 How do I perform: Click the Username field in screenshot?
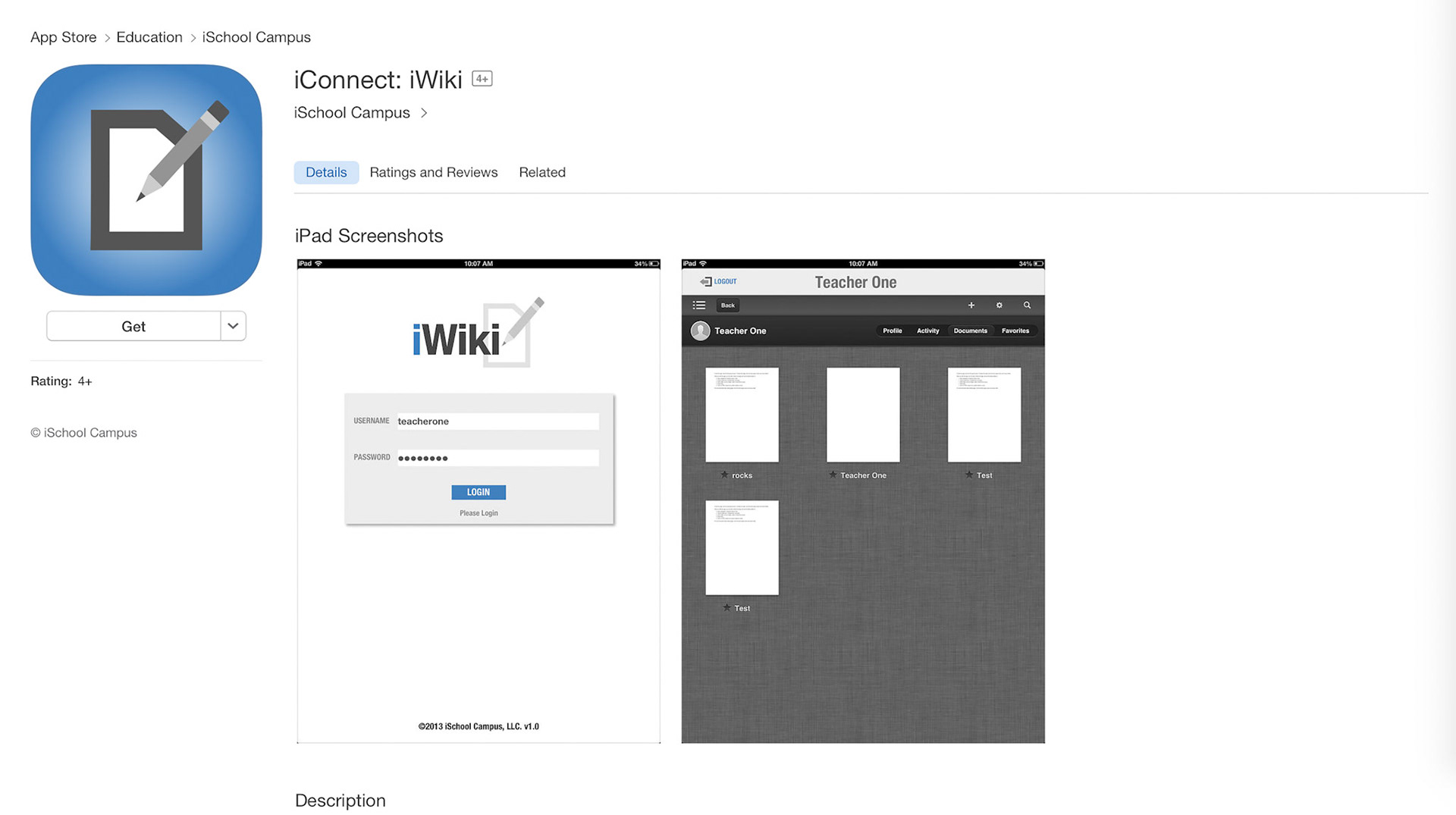(x=497, y=422)
